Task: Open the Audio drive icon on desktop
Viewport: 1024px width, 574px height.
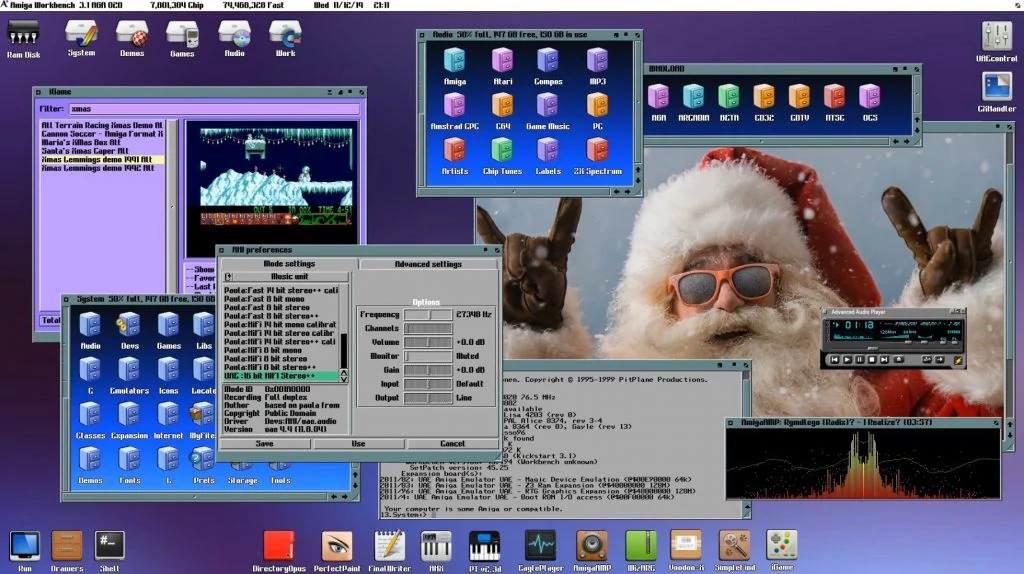Action: (234, 38)
